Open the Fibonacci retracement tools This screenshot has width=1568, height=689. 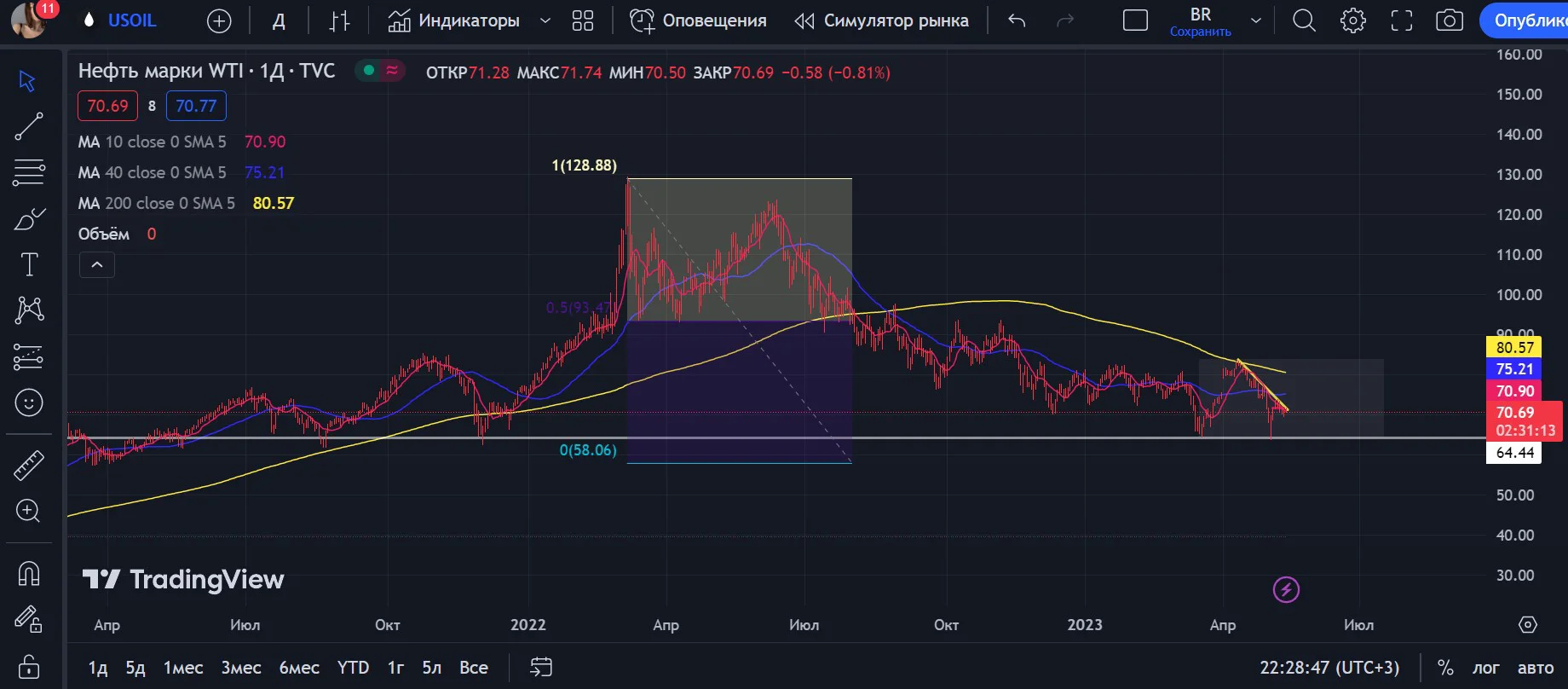[28, 173]
